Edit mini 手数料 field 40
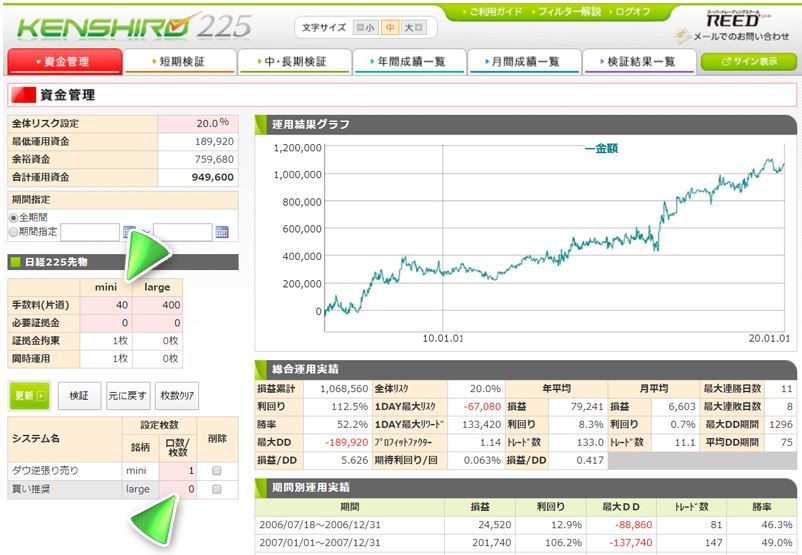Screen dimensions: 802x555 point(106,305)
